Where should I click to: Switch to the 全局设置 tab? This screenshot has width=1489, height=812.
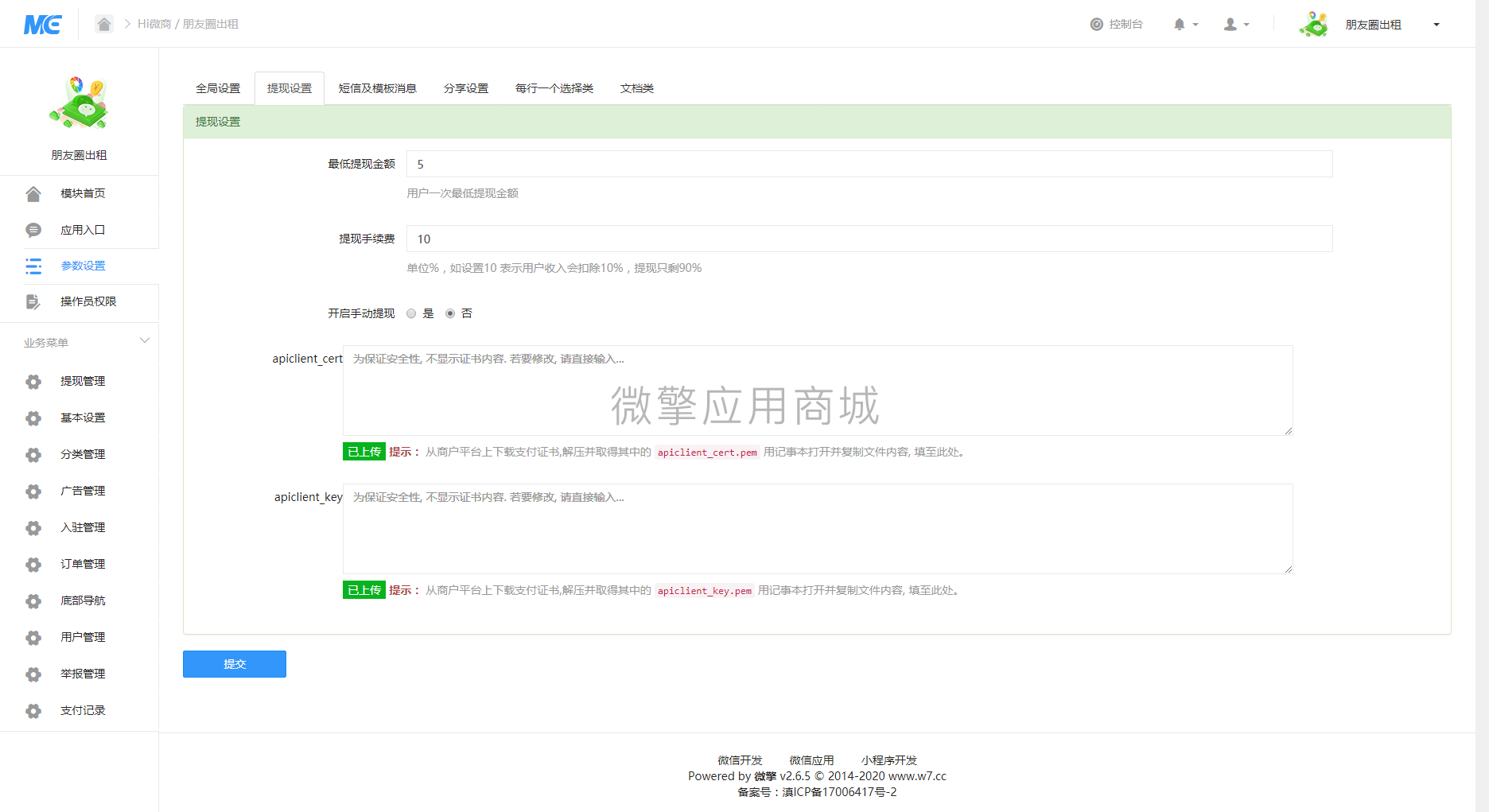click(x=218, y=88)
